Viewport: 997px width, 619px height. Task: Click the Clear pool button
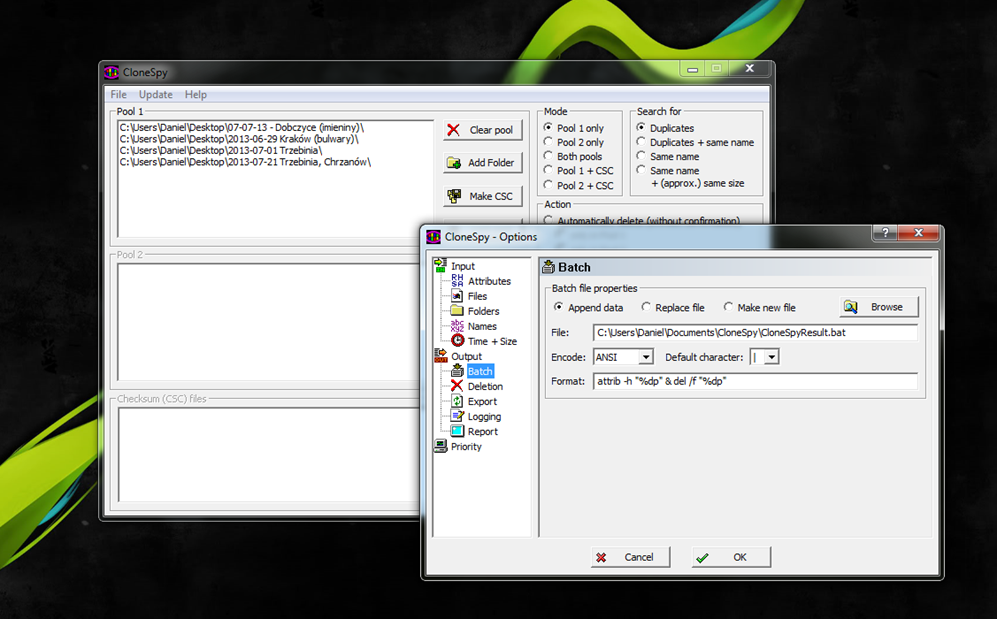(x=483, y=130)
